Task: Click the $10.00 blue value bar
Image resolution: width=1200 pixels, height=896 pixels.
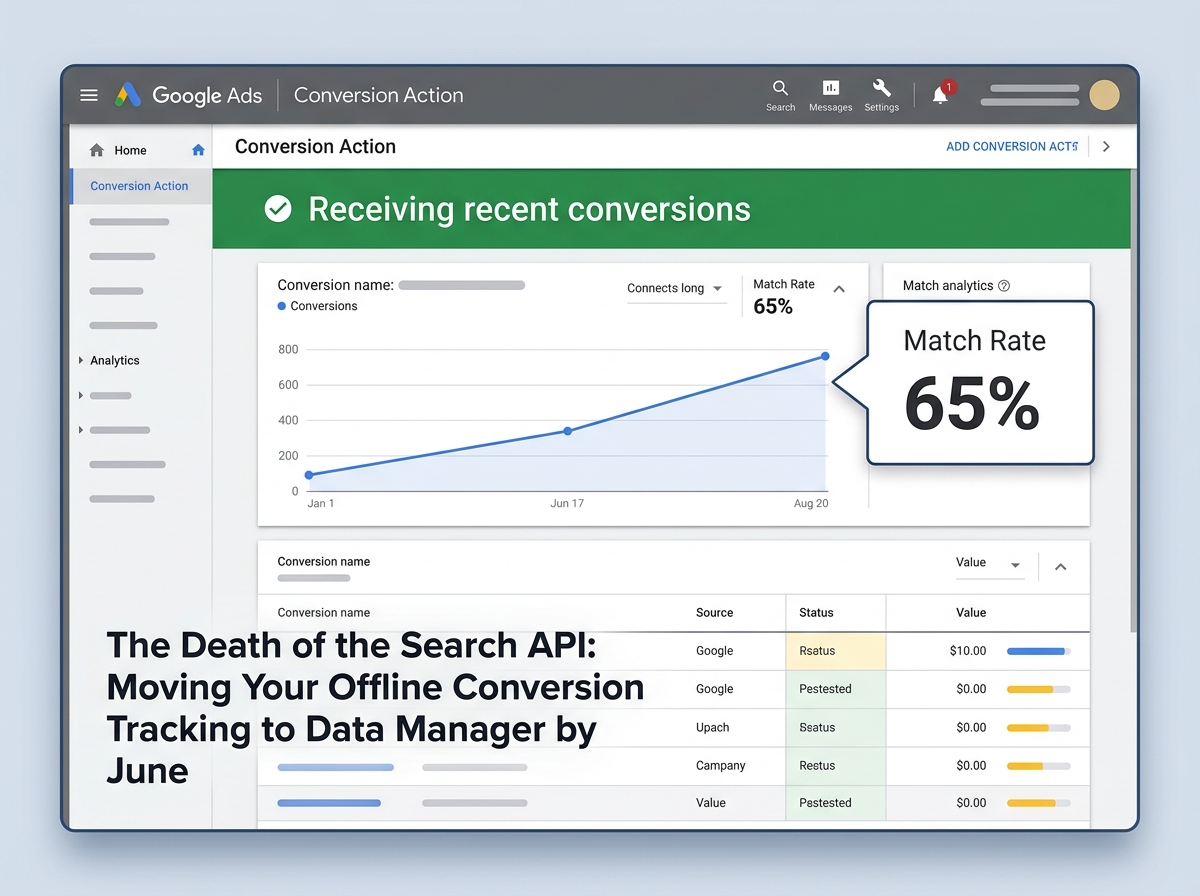Action: 1038,651
